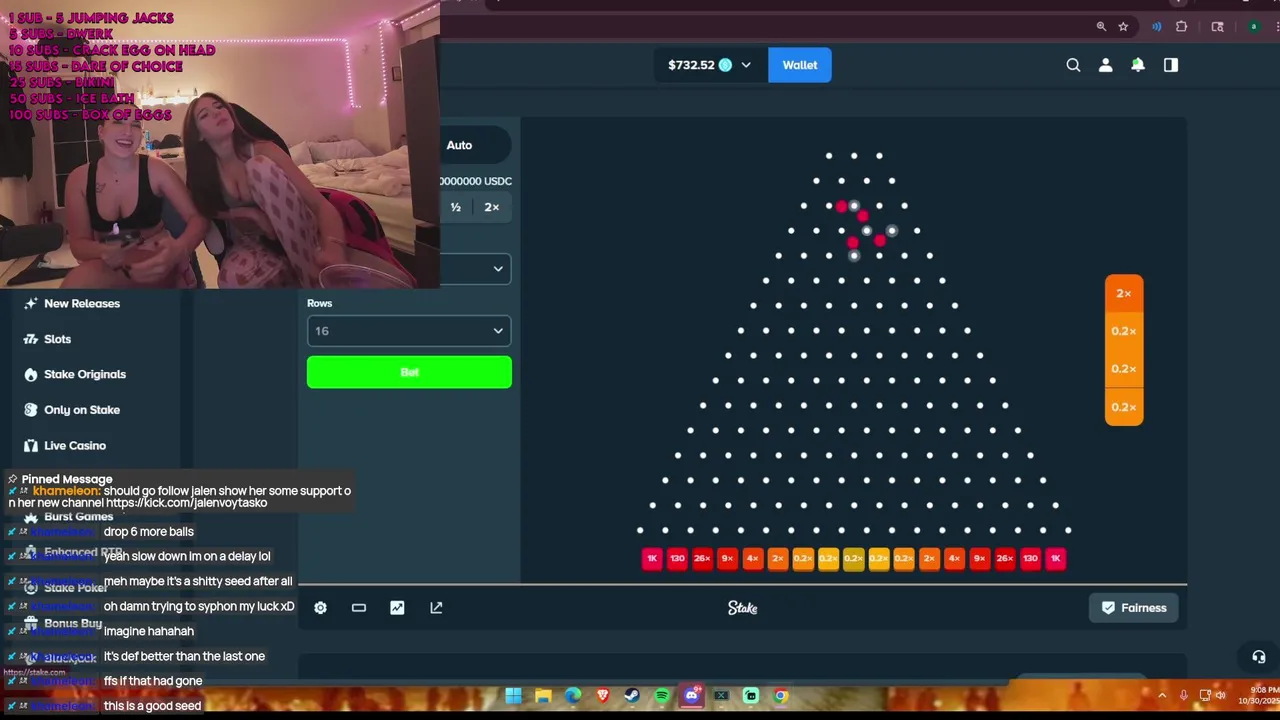The height and width of the screenshot is (720, 1280).
Task: Bookmark this page with the star icon
Action: click(x=1123, y=27)
